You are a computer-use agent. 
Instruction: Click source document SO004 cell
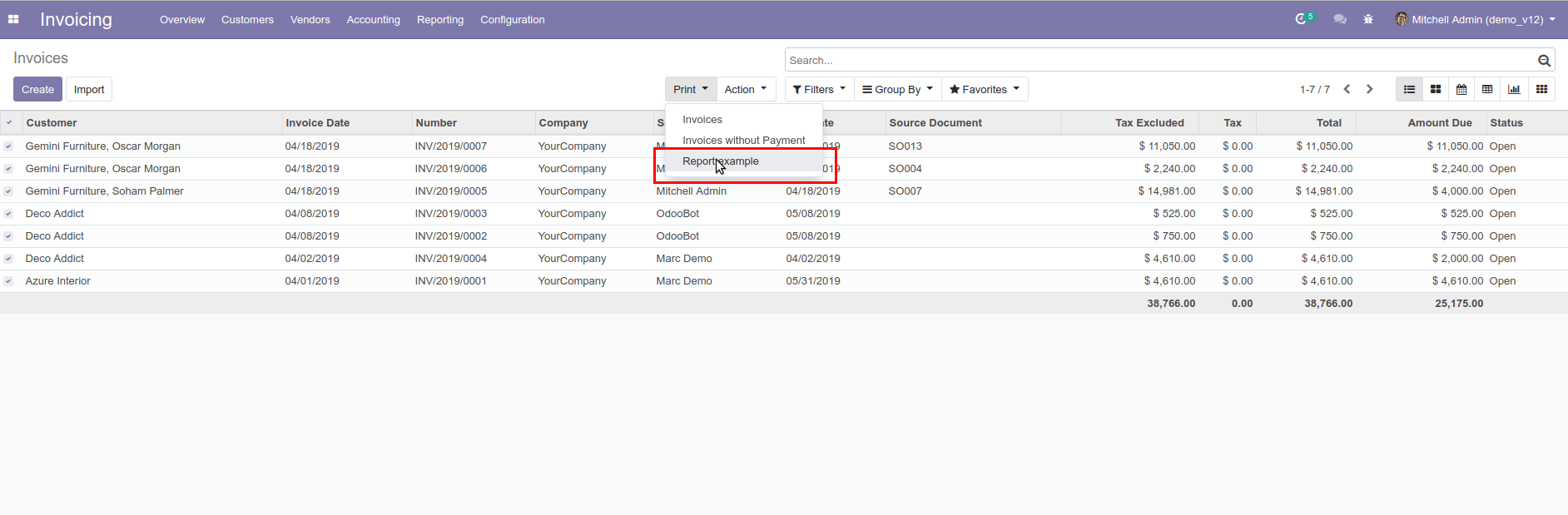tap(906, 169)
